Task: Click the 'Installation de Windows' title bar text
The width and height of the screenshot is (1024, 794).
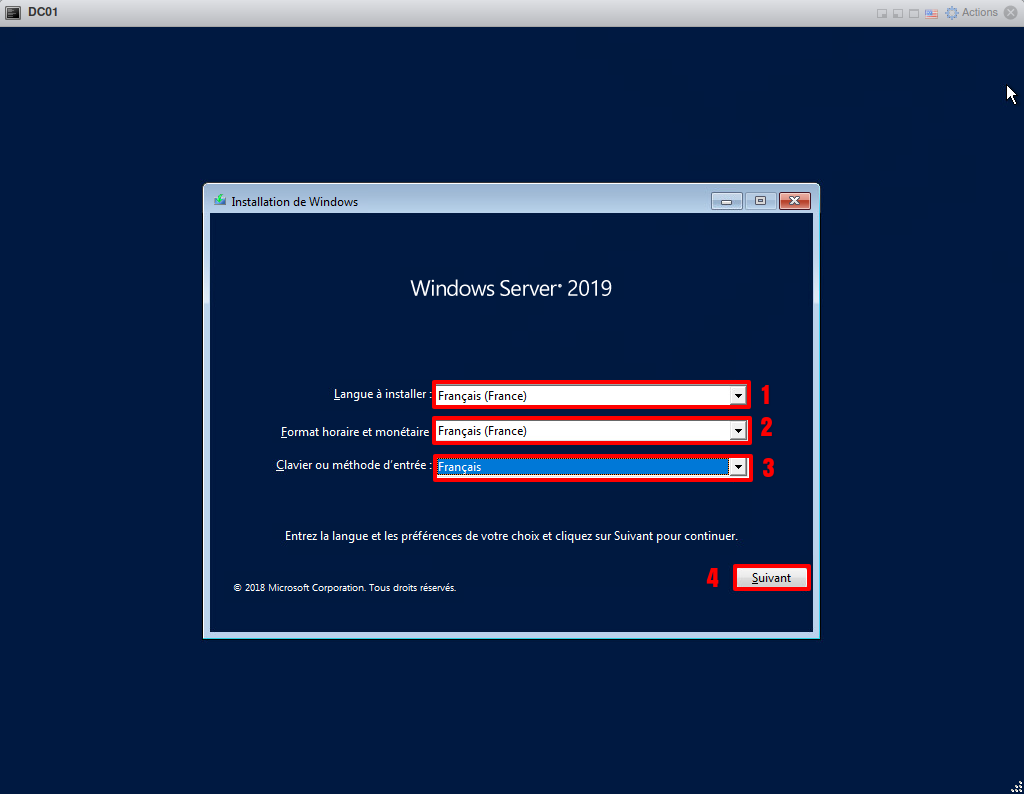Action: 294,202
